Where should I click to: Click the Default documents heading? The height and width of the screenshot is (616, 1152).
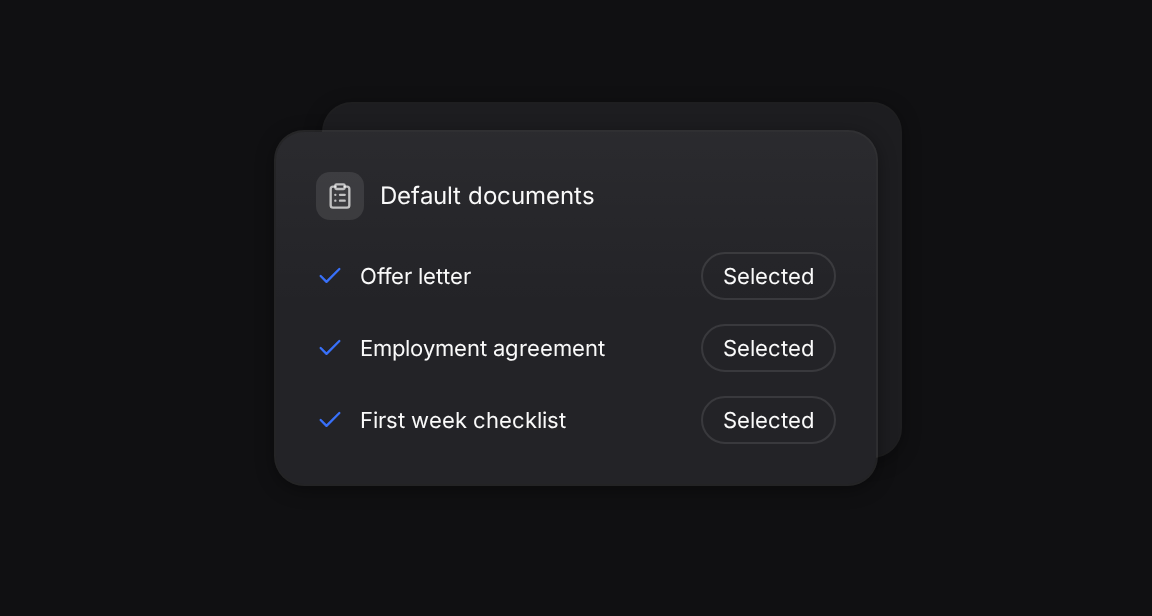point(486,196)
